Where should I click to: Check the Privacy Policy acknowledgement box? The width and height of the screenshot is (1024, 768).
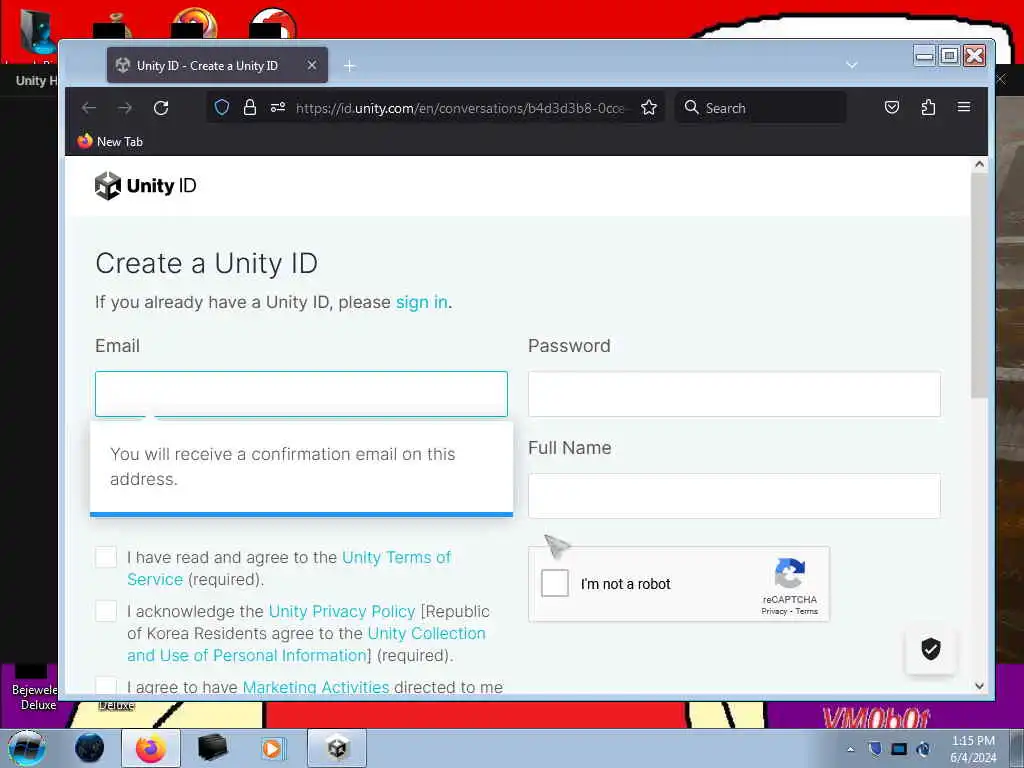(106, 612)
